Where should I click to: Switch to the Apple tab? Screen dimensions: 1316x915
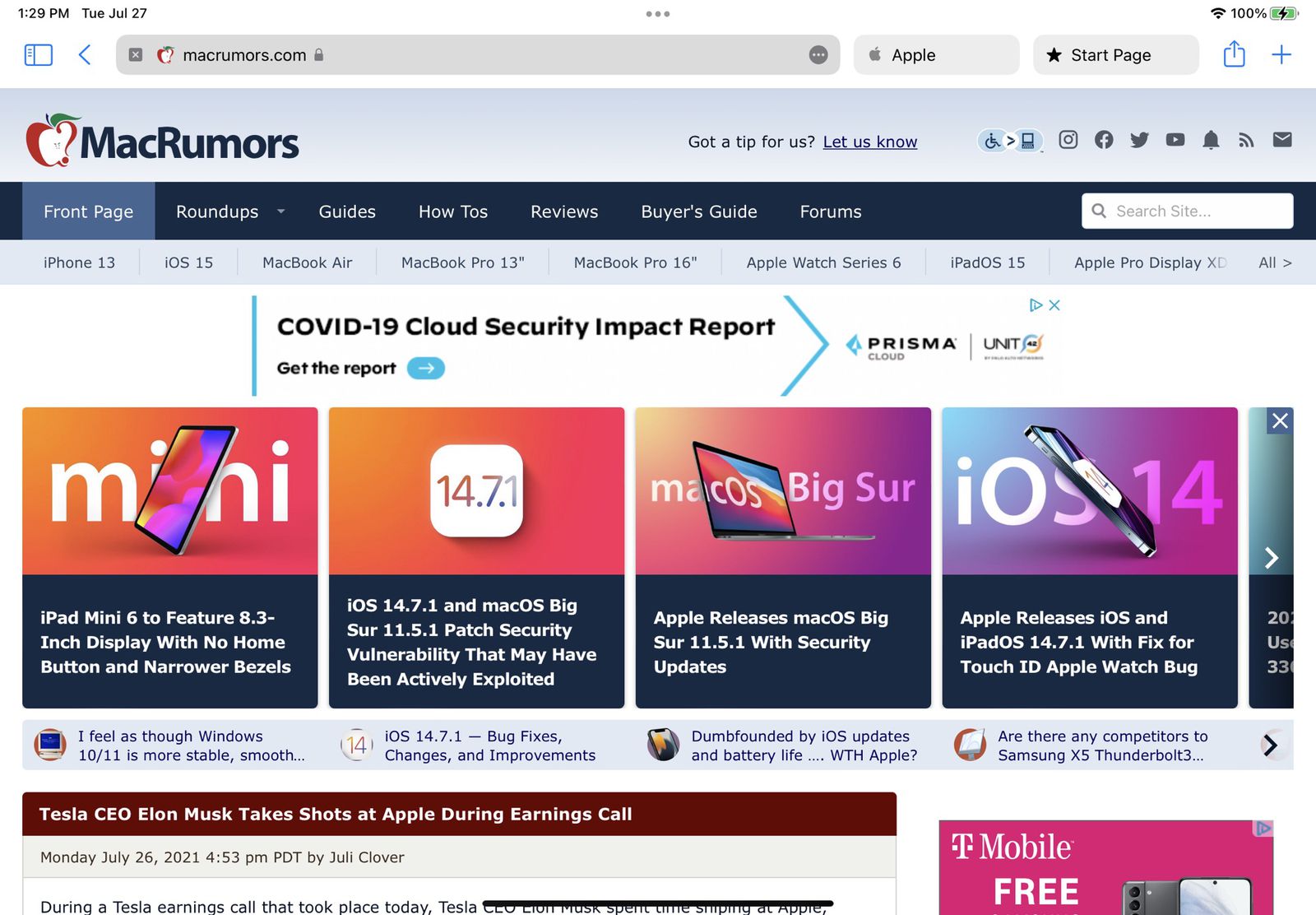point(936,55)
